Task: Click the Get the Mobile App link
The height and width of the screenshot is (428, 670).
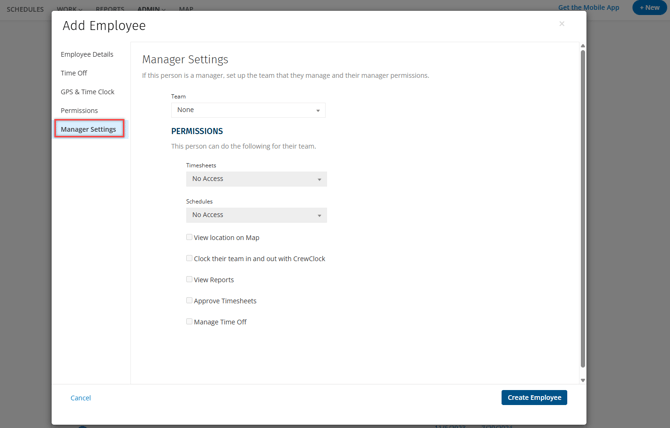Action: [588, 7]
